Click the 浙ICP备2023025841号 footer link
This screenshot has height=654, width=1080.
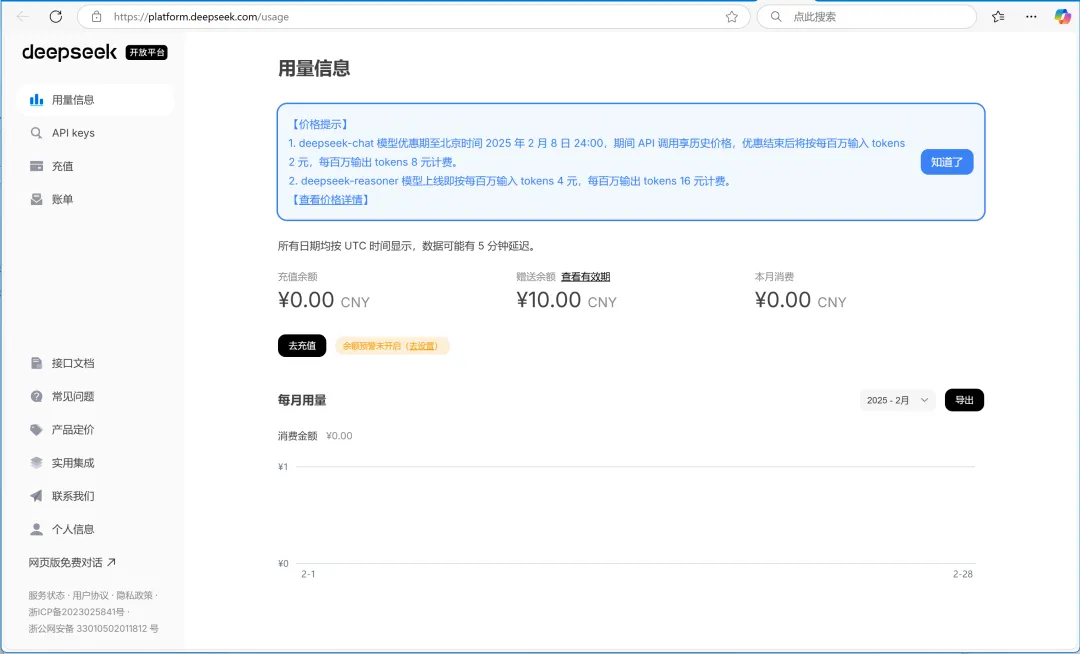[76, 612]
